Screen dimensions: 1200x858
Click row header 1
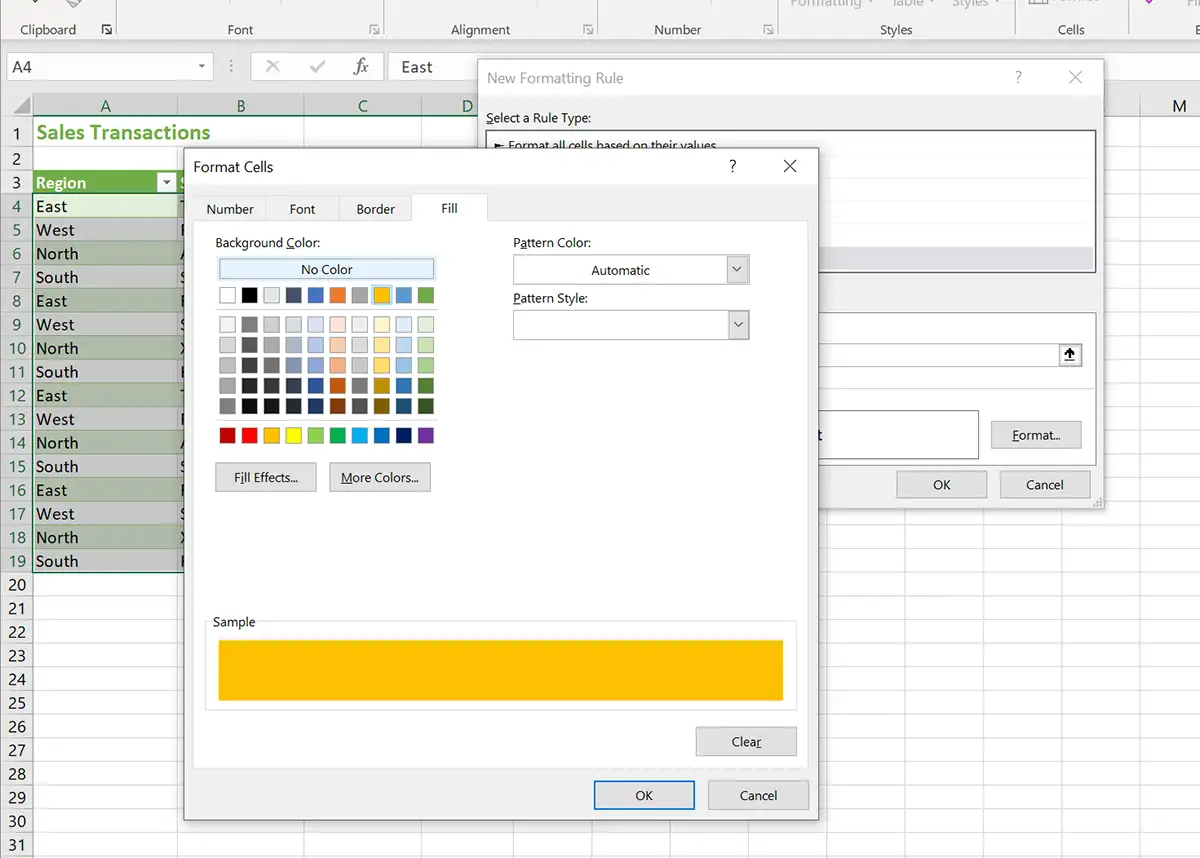pyautogui.click(x=17, y=132)
